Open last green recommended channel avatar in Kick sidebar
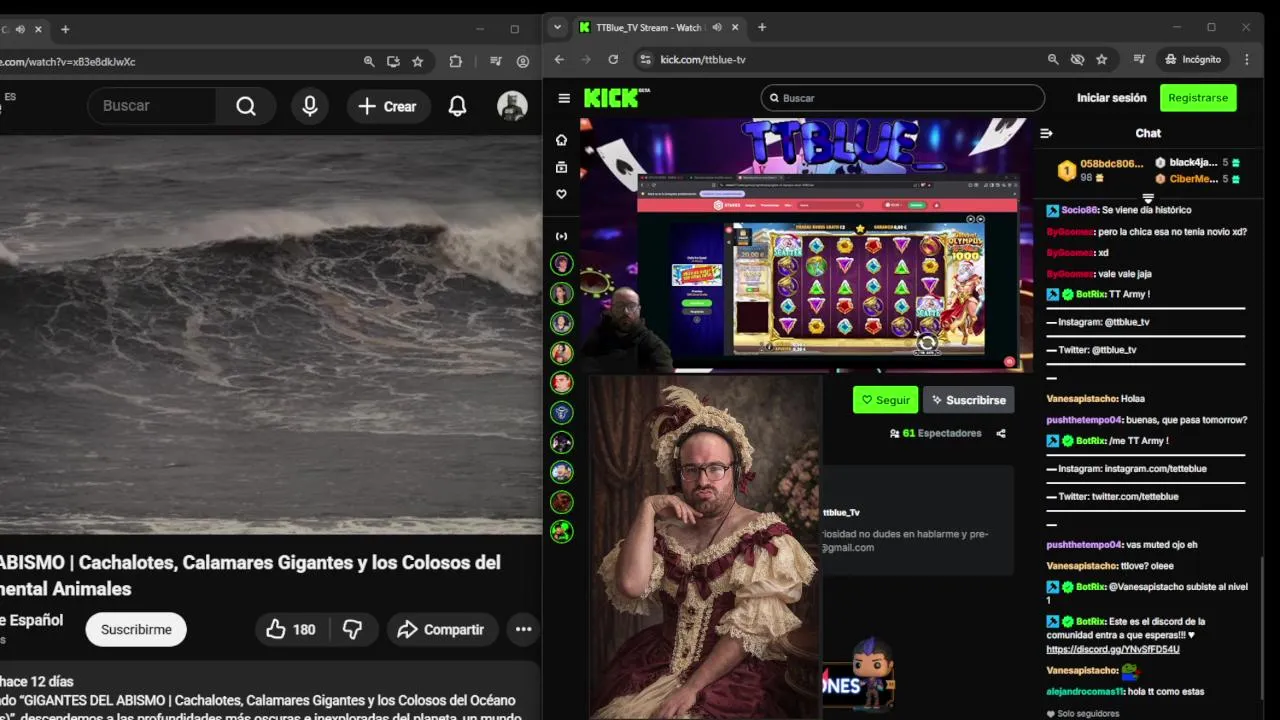The image size is (1280, 720). [562, 531]
